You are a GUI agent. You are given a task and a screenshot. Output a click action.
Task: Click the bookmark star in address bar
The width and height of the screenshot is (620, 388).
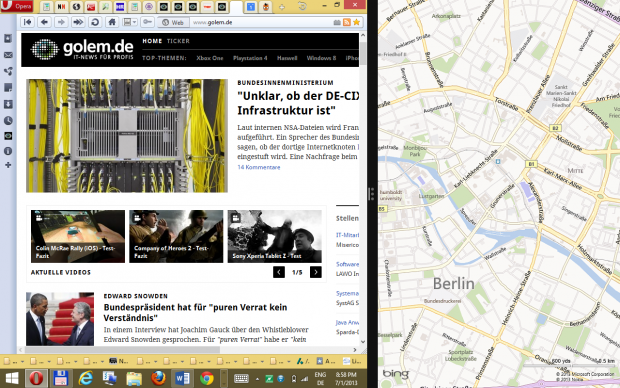click(x=356, y=23)
